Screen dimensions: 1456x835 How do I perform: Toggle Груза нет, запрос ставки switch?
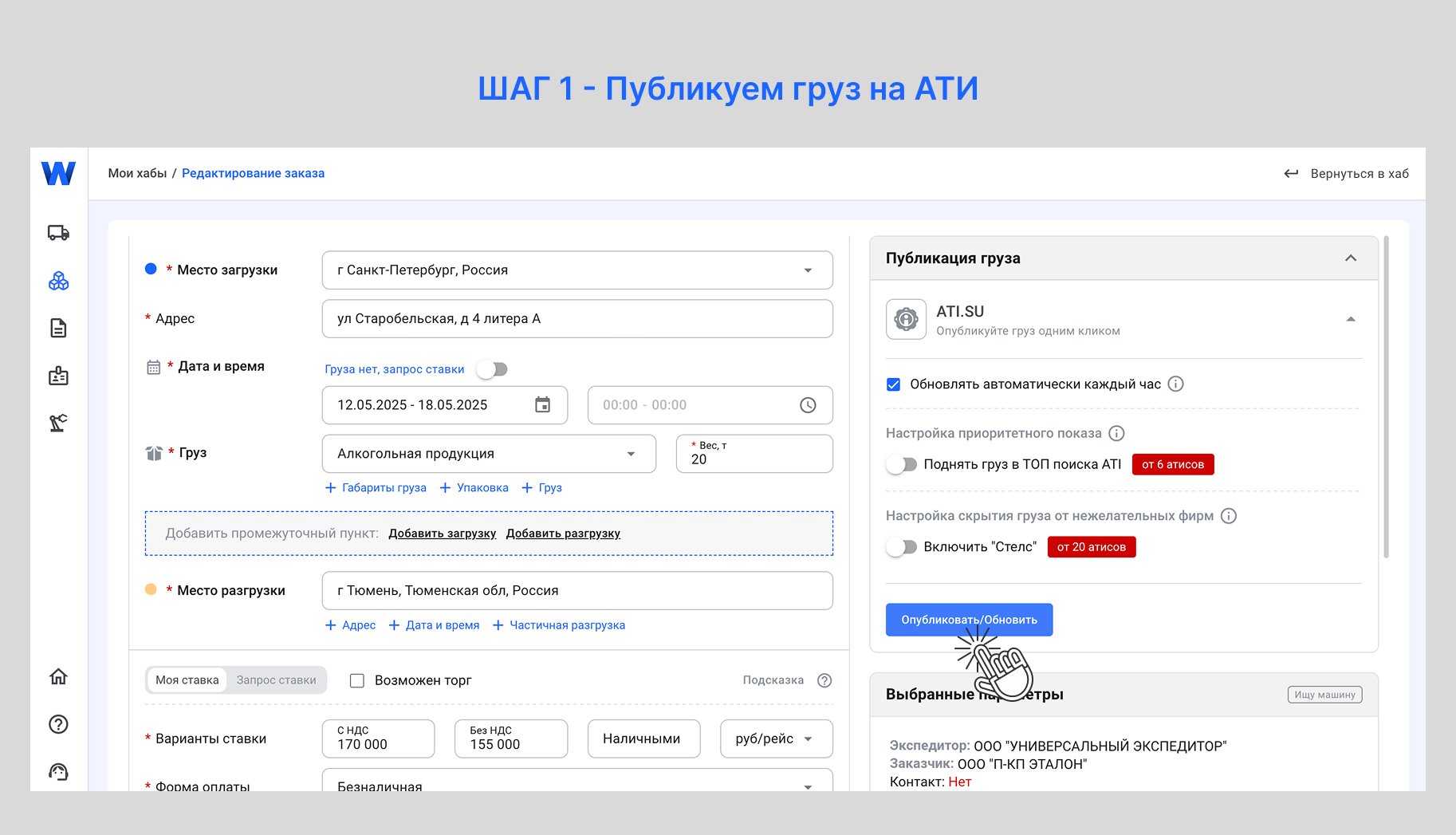point(492,369)
